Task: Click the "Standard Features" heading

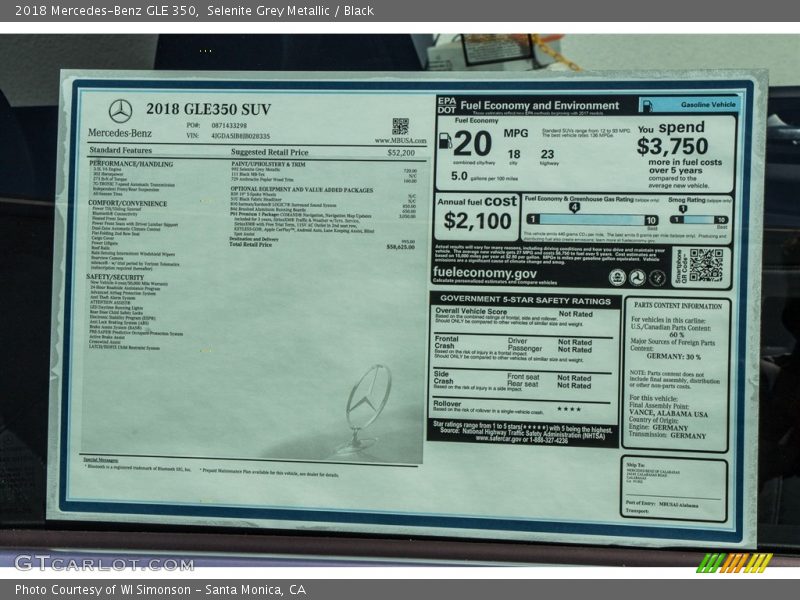Action: (x=120, y=150)
